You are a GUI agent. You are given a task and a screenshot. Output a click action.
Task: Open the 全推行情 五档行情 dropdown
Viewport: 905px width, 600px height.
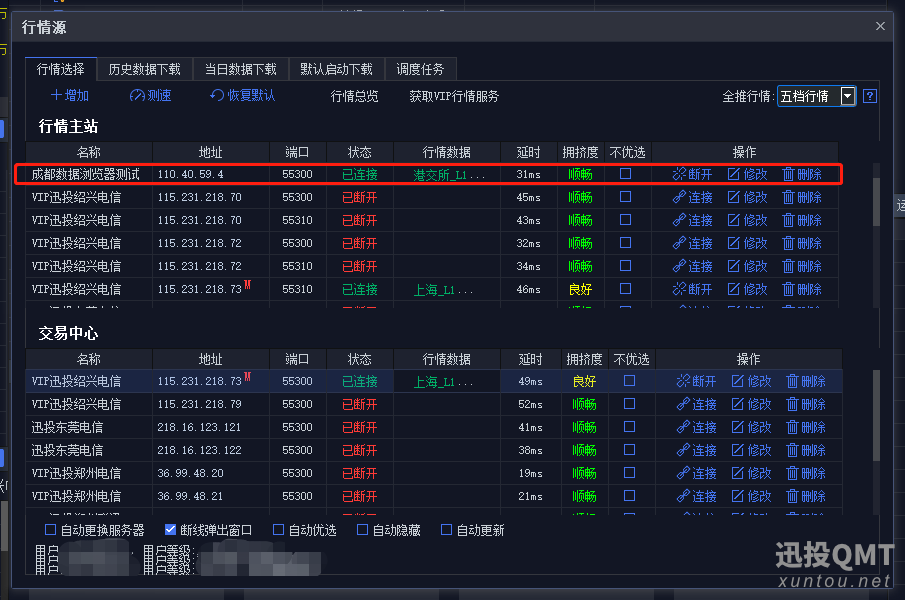(x=816, y=96)
